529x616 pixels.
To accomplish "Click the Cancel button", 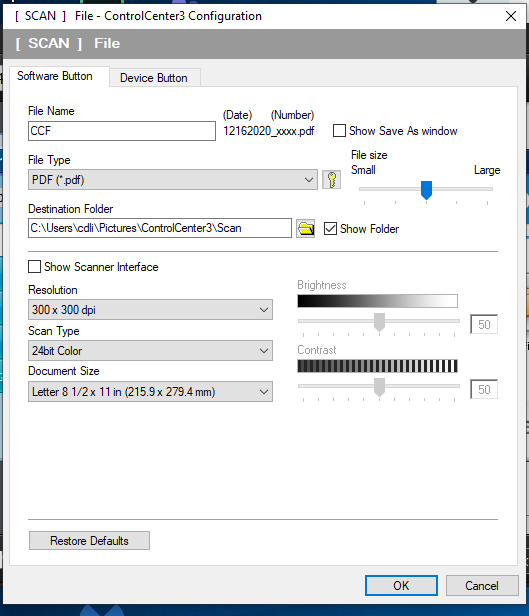I will point(482,586).
